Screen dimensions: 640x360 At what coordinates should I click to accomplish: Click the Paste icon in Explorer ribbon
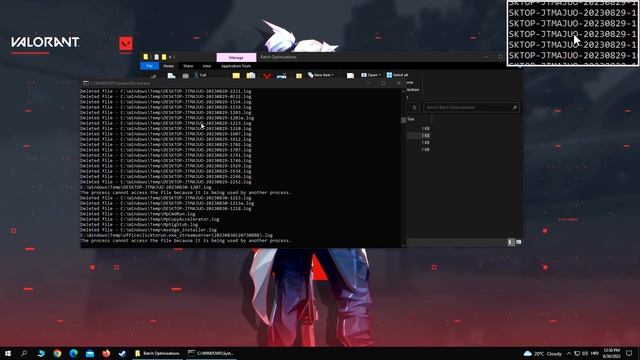[186, 76]
